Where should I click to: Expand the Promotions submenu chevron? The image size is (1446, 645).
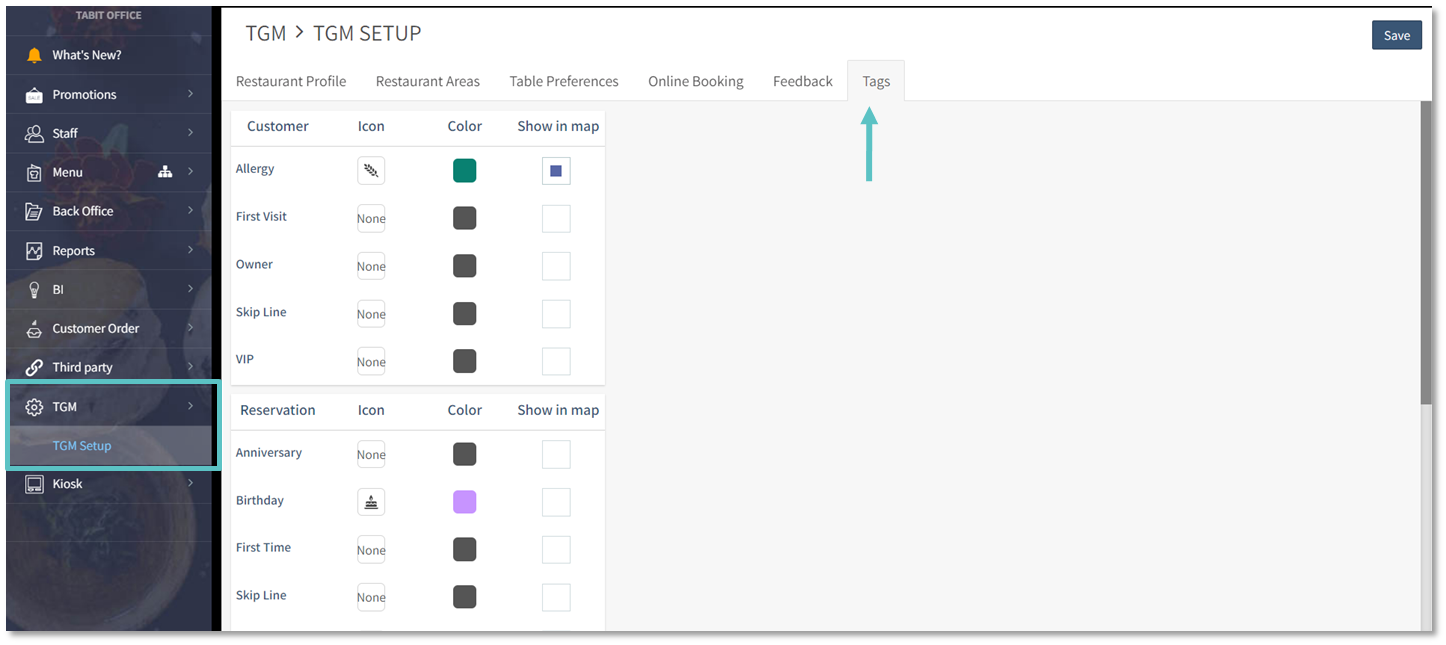pos(190,94)
